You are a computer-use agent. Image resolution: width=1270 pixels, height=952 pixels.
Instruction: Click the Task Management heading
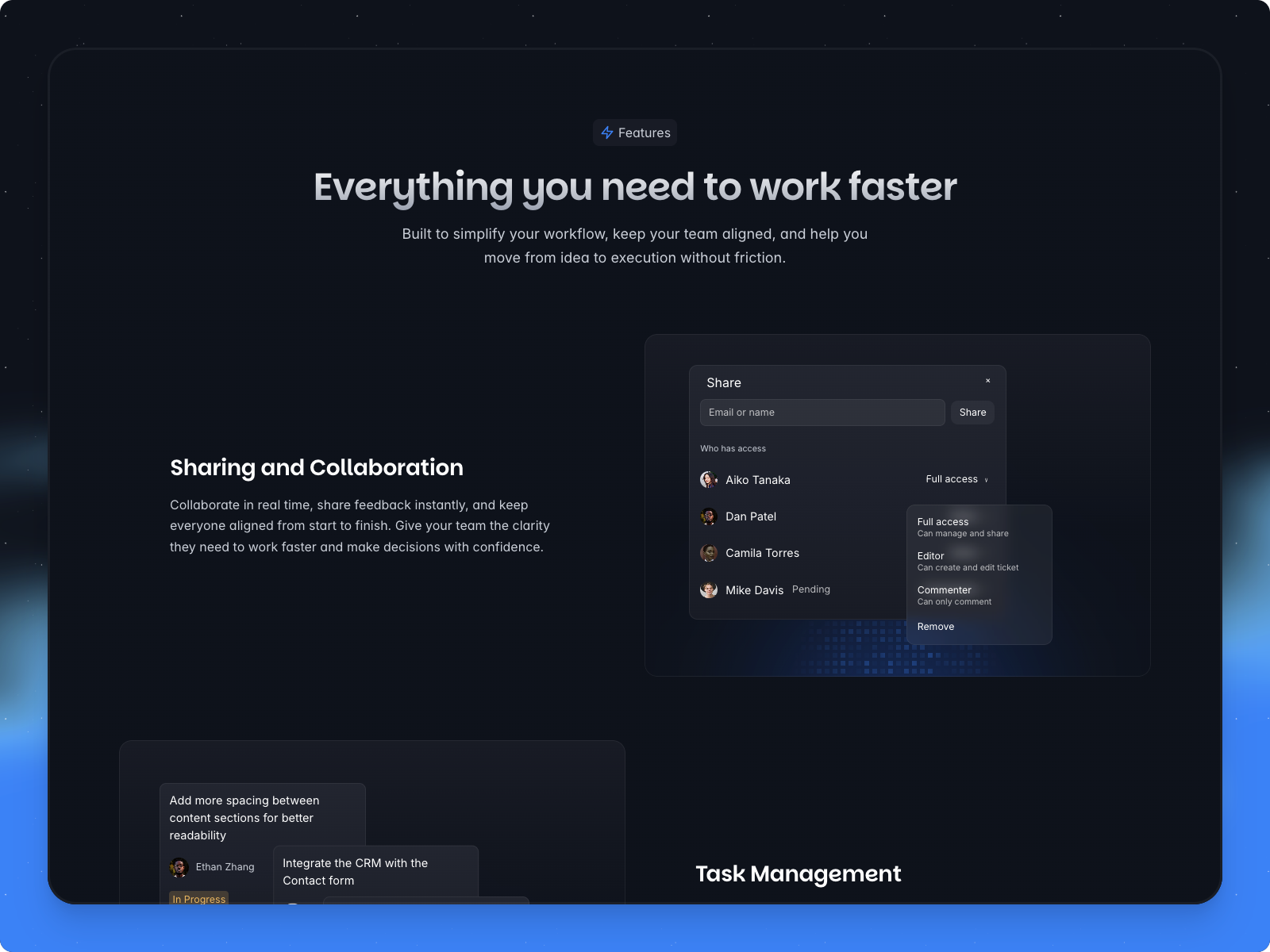799,873
